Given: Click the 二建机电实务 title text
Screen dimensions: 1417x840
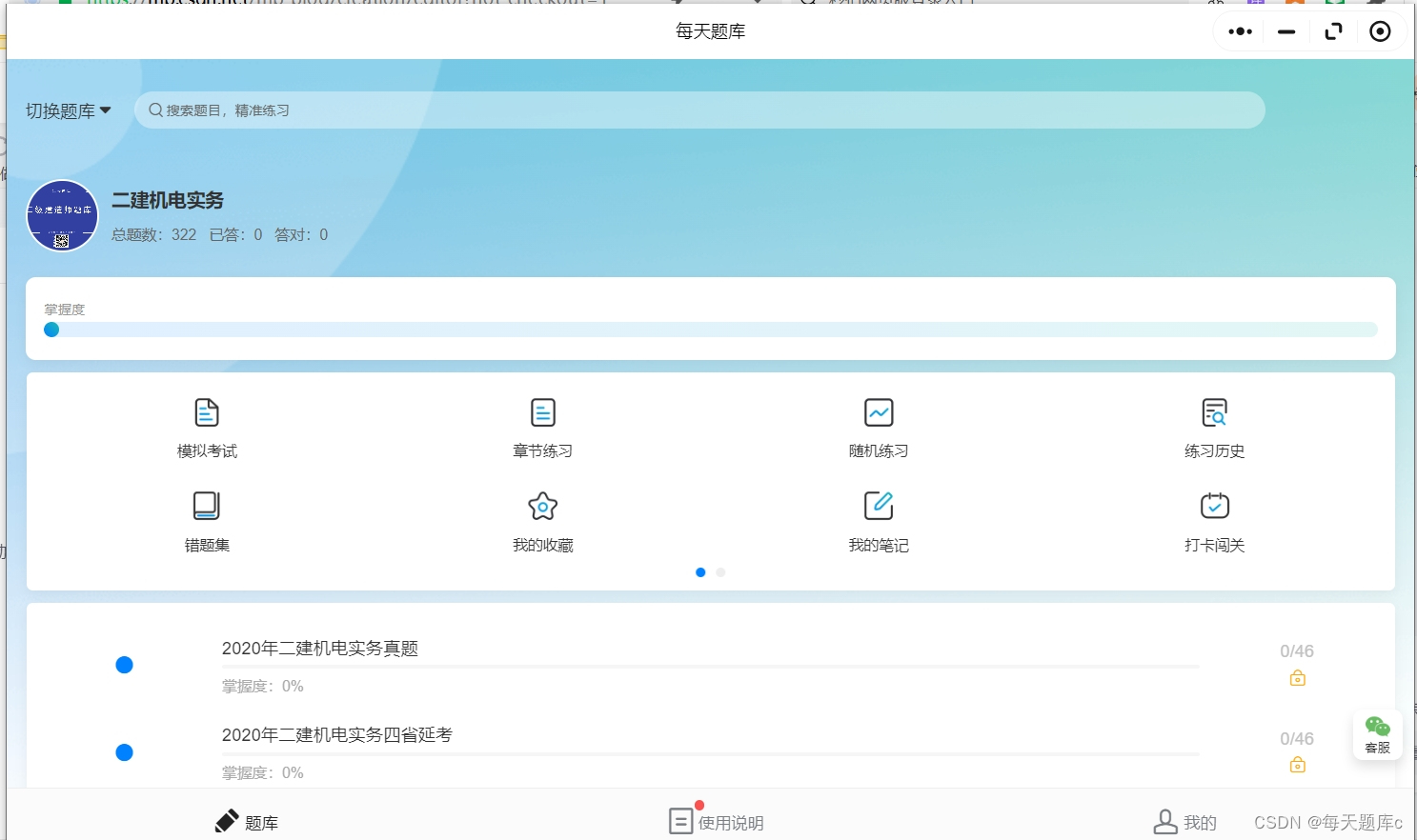Looking at the screenshot, I should (168, 200).
